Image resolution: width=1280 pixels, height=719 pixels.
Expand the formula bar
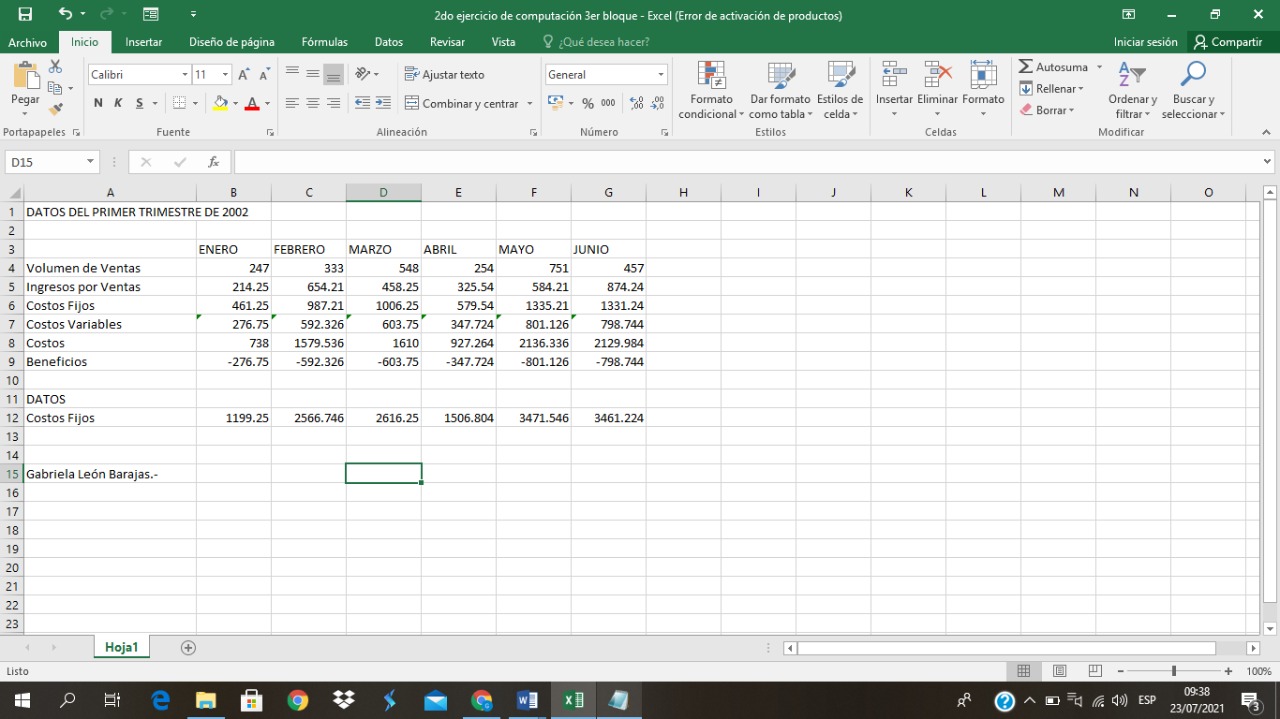click(x=1268, y=162)
